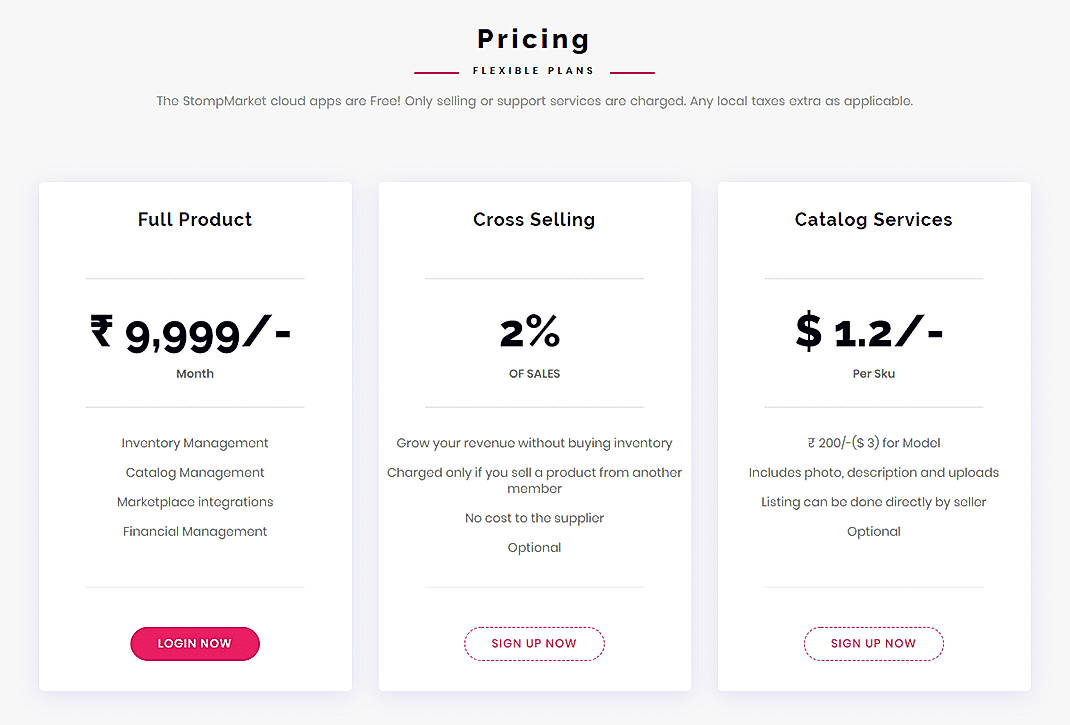Click the Pricing page title
Viewport: 1070px width, 725px height.
(533, 38)
